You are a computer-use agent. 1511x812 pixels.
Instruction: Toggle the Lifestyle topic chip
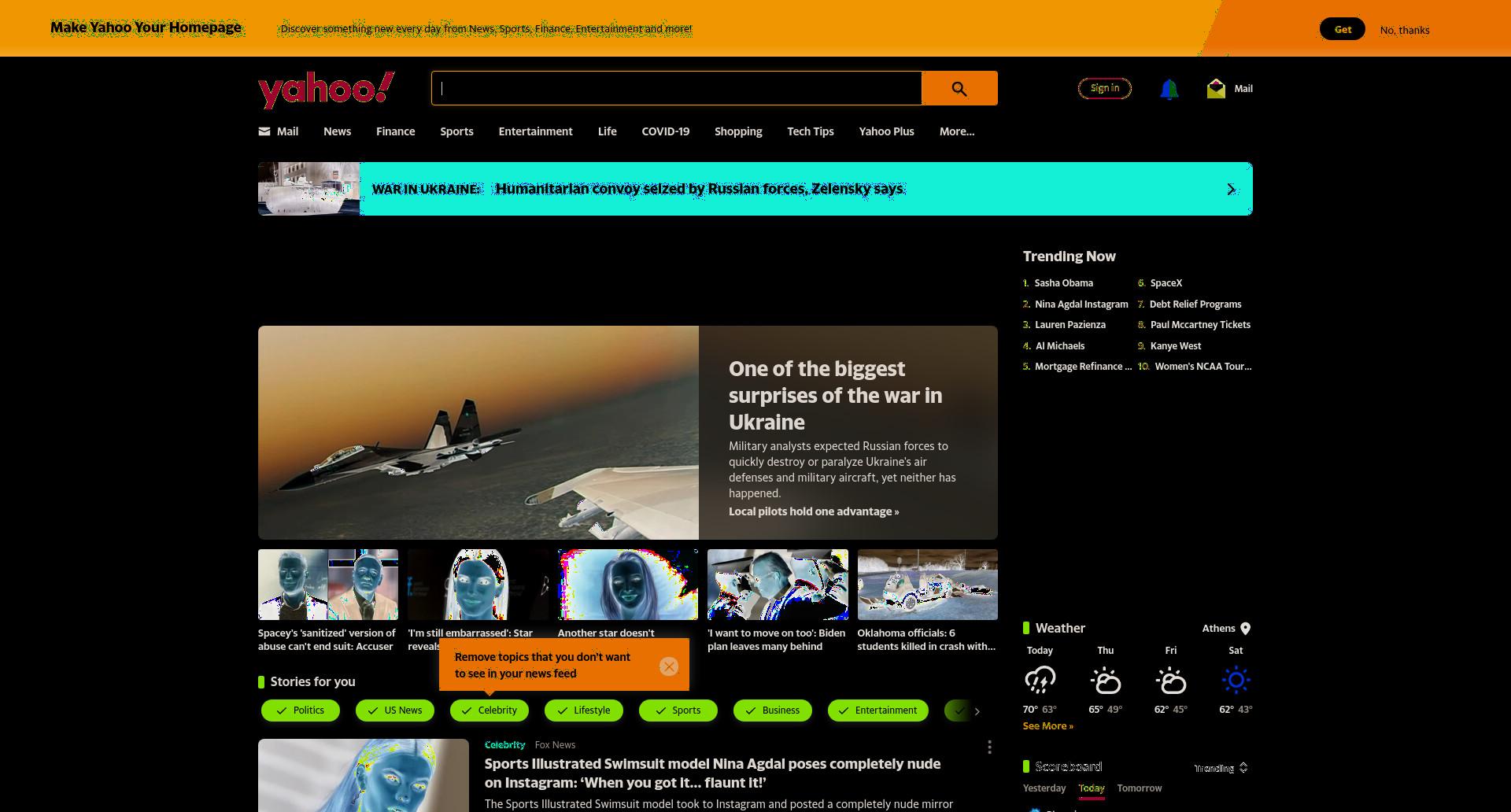584,710
